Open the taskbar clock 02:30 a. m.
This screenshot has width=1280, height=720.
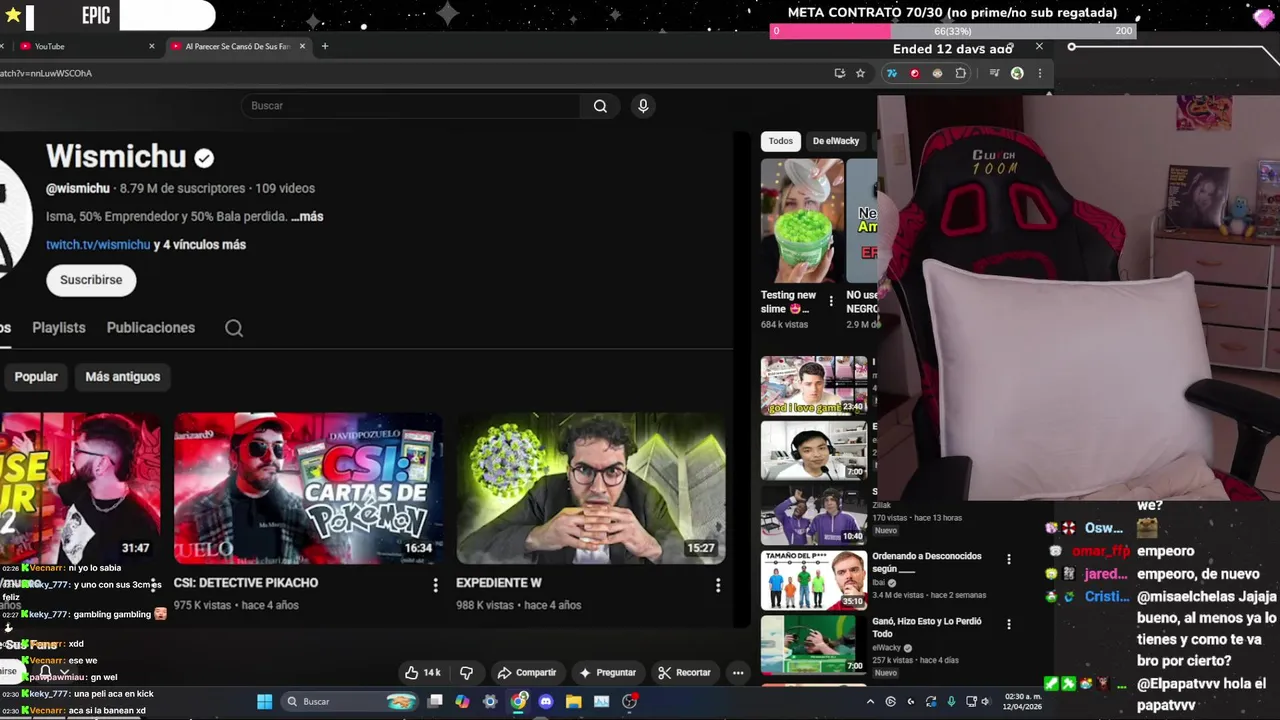[1022, 702]
